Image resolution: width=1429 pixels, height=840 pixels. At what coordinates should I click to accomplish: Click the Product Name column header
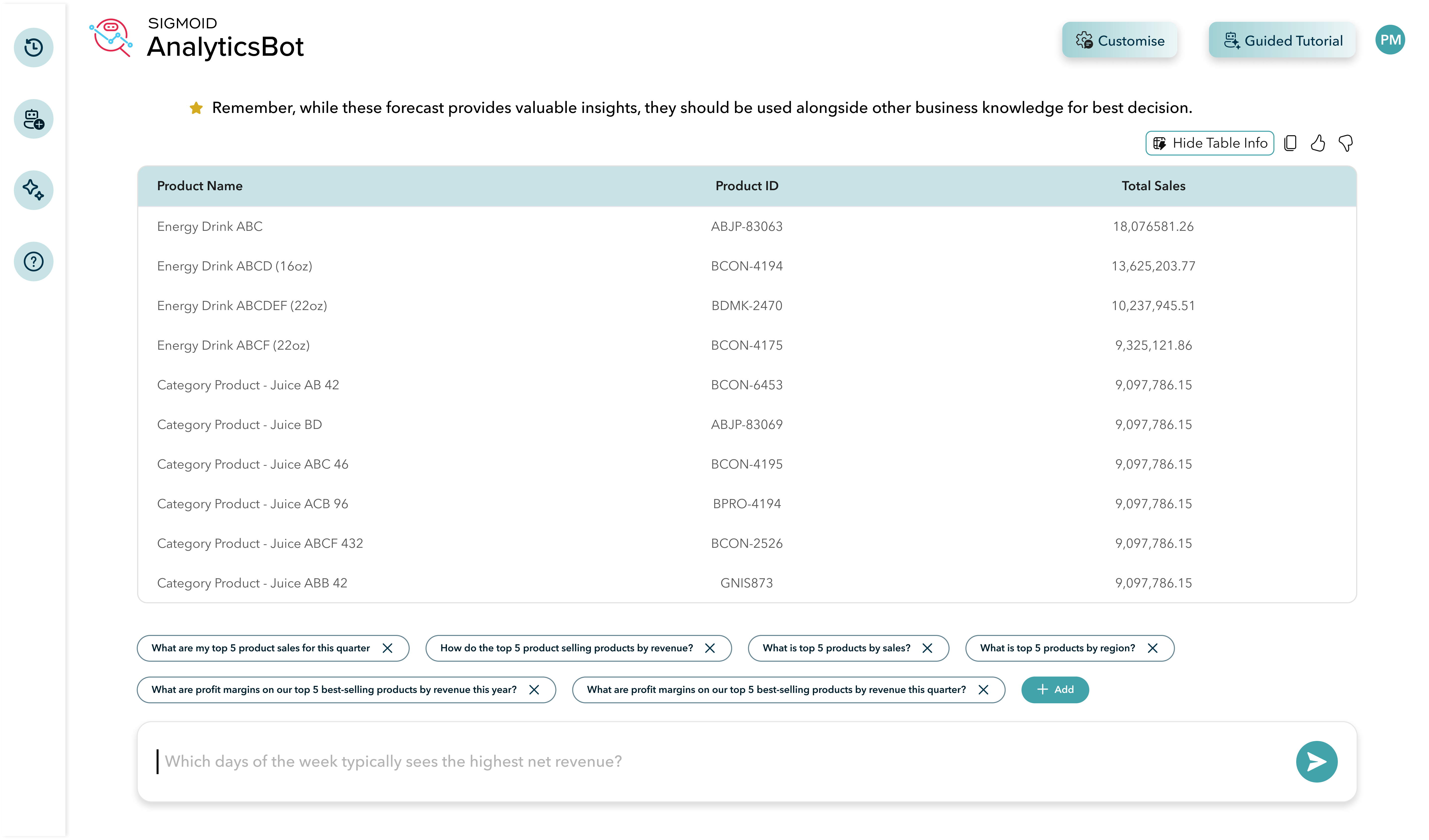(200, 186)
